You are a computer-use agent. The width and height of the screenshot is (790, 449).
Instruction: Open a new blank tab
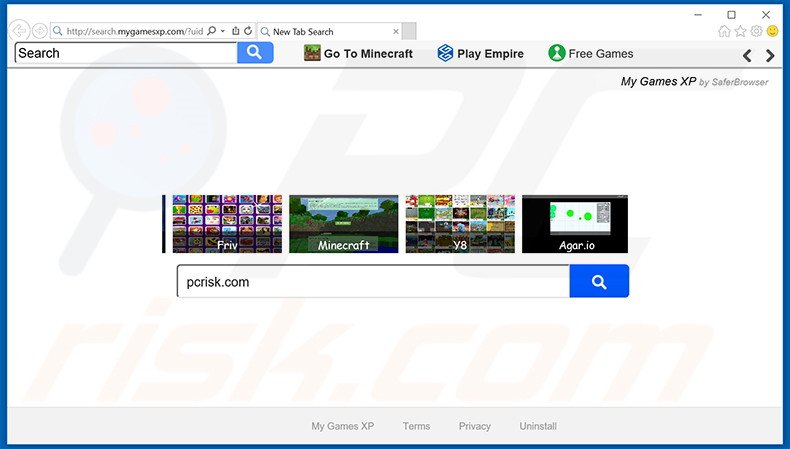(409, 32)
